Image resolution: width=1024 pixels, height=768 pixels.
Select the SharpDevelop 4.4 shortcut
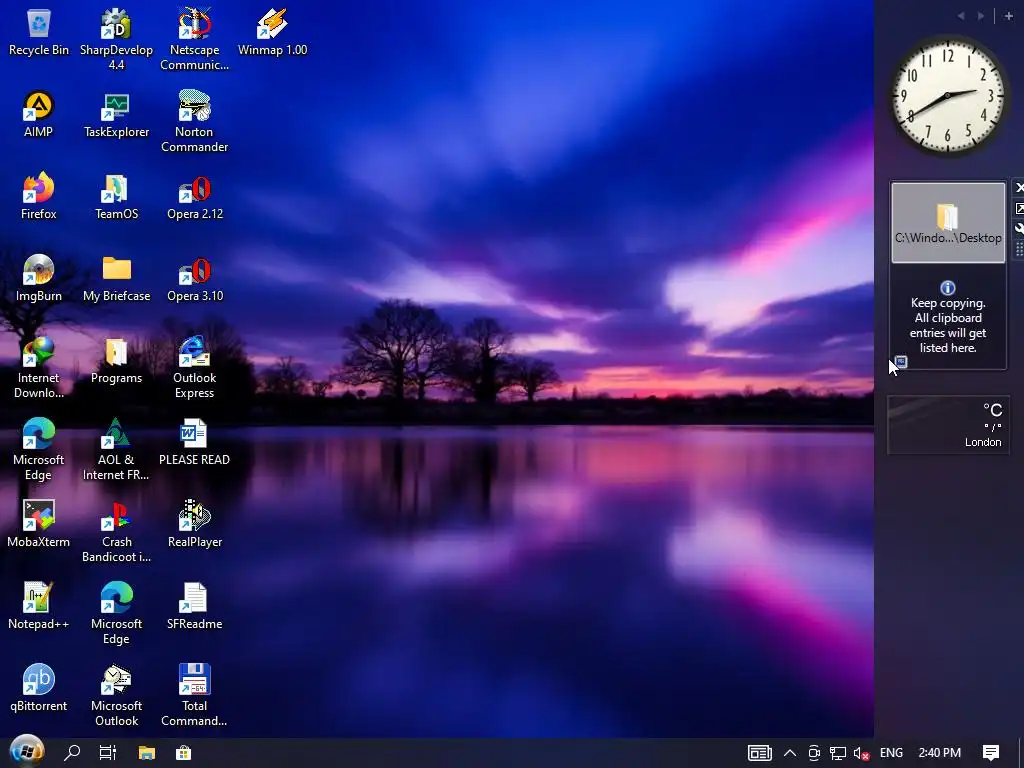point(116,39)
